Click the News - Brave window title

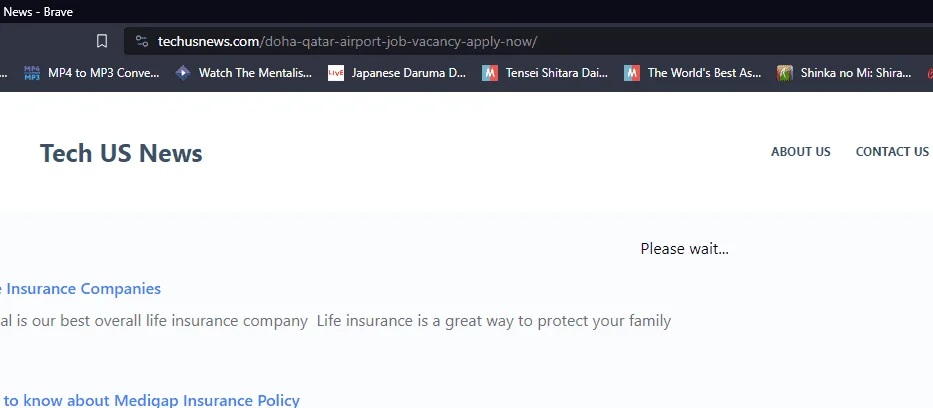[x=37, y=12]
